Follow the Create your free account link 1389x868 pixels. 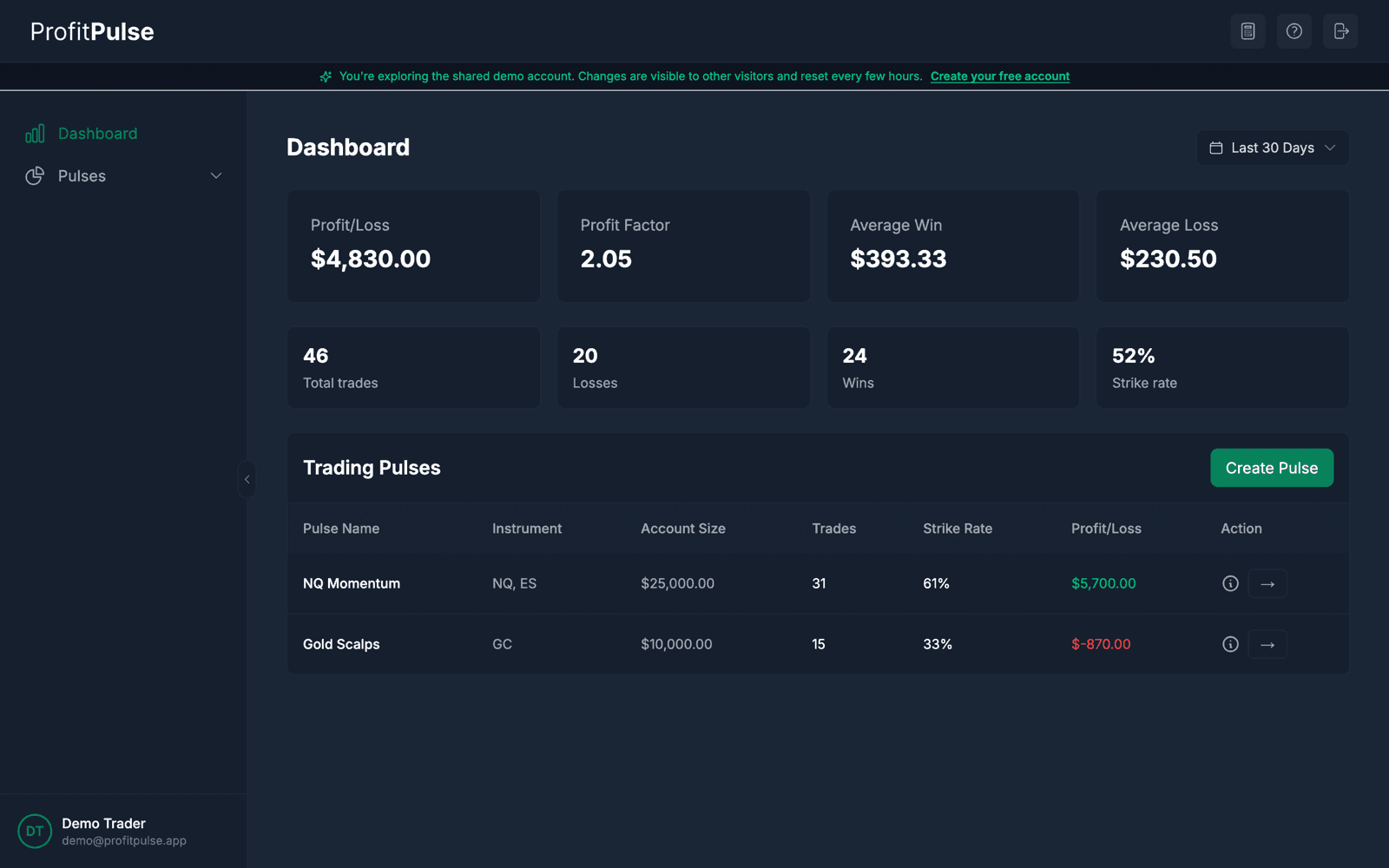pos(1000,76)
